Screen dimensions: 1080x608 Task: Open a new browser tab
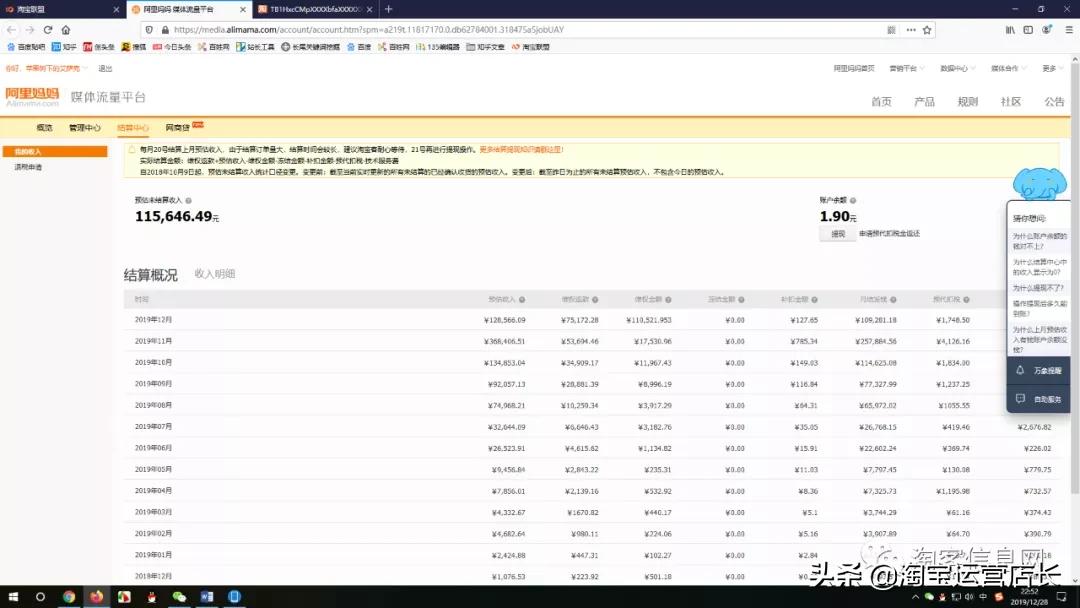pyautogui.click(x=388, y=9)
